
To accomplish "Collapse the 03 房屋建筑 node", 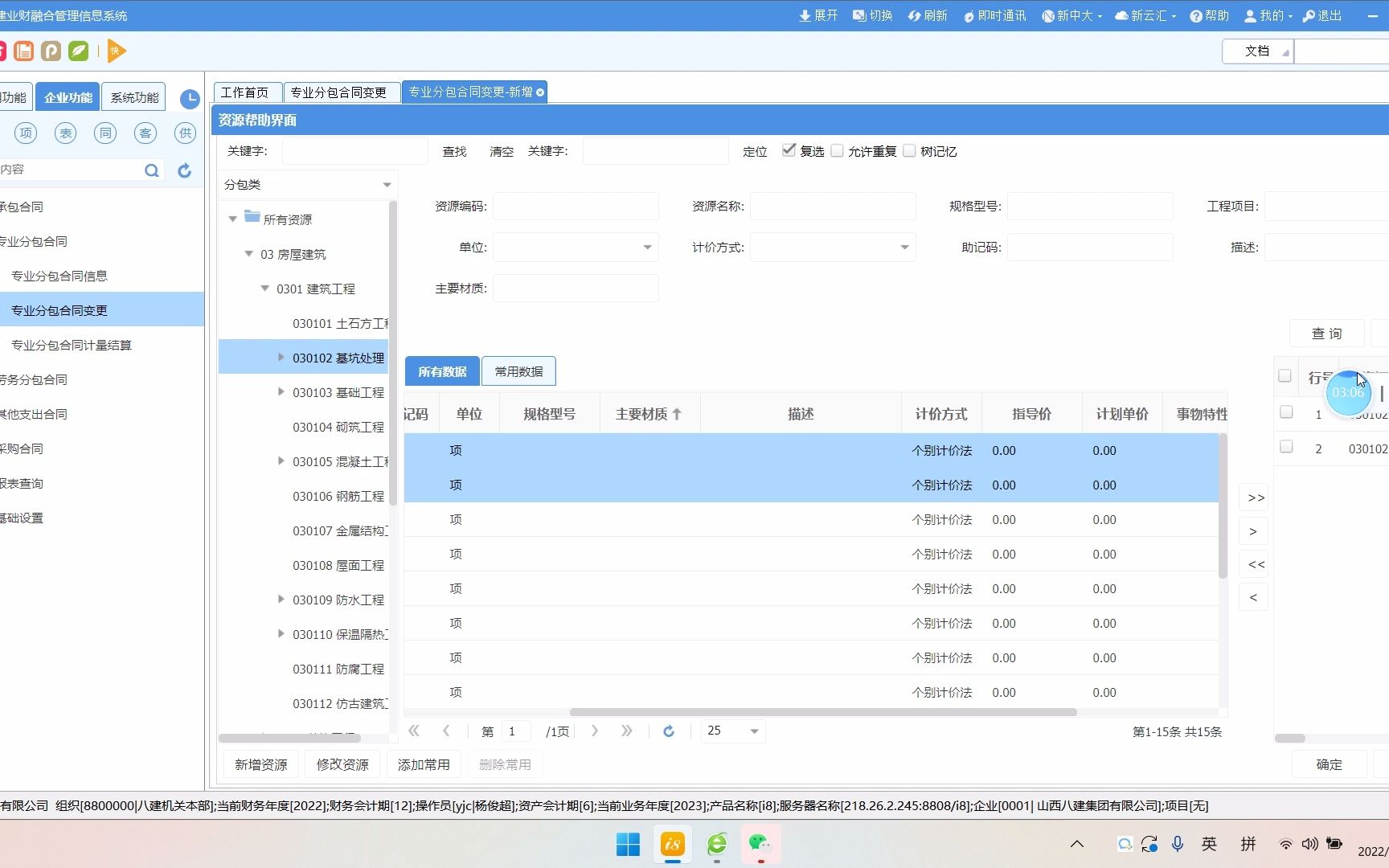I will (248, 253).
